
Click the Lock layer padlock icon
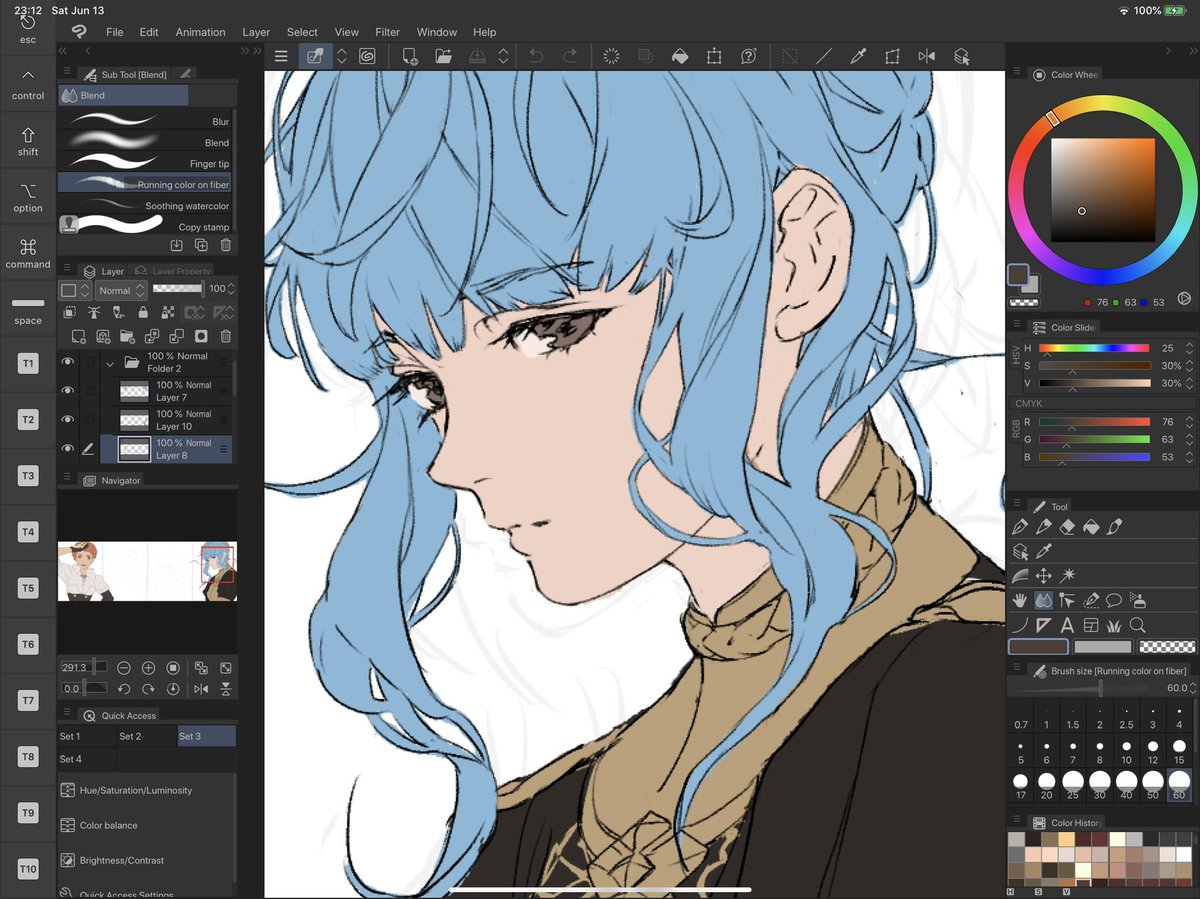point(144,313)
